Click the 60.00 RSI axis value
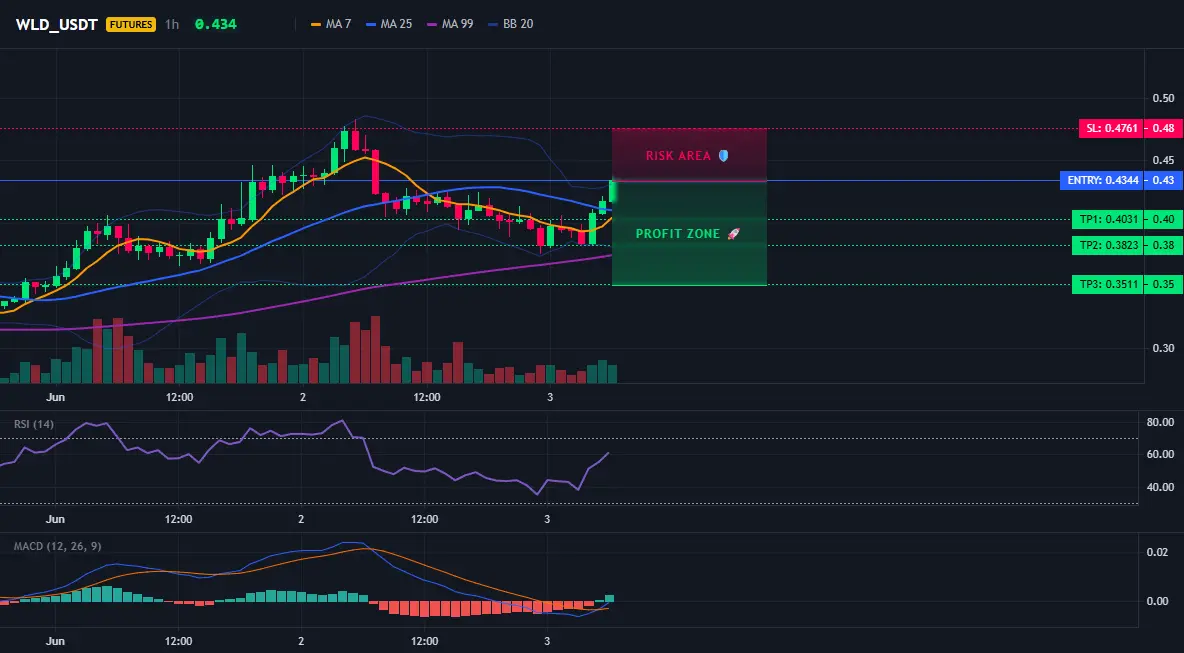1184x653 pixels. click(x=1160, y=454)
